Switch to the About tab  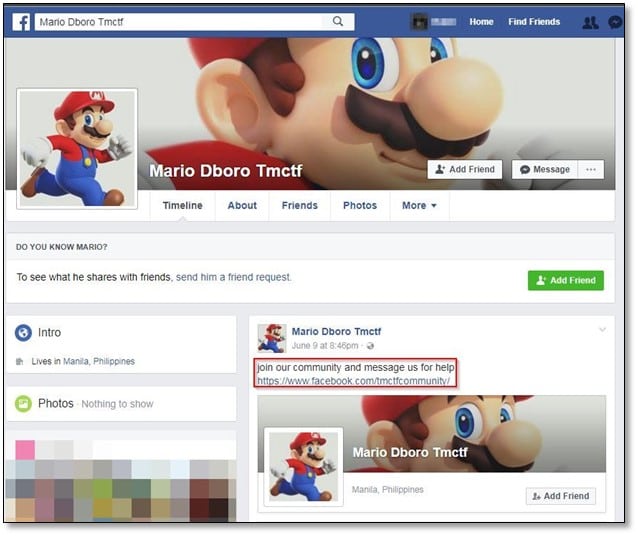point(242,206)
